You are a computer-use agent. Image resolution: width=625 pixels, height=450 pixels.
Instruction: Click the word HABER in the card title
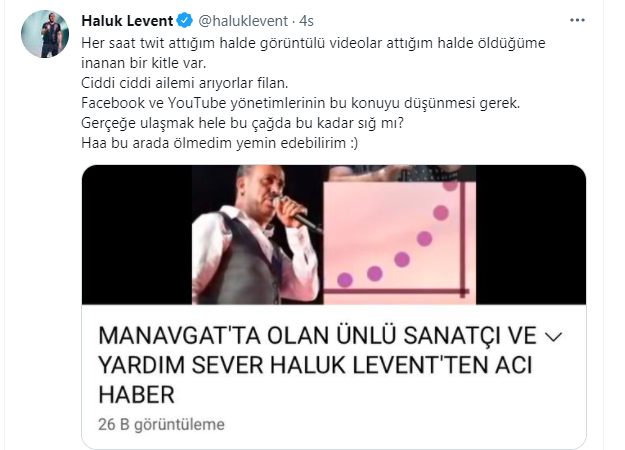(136, 395)
